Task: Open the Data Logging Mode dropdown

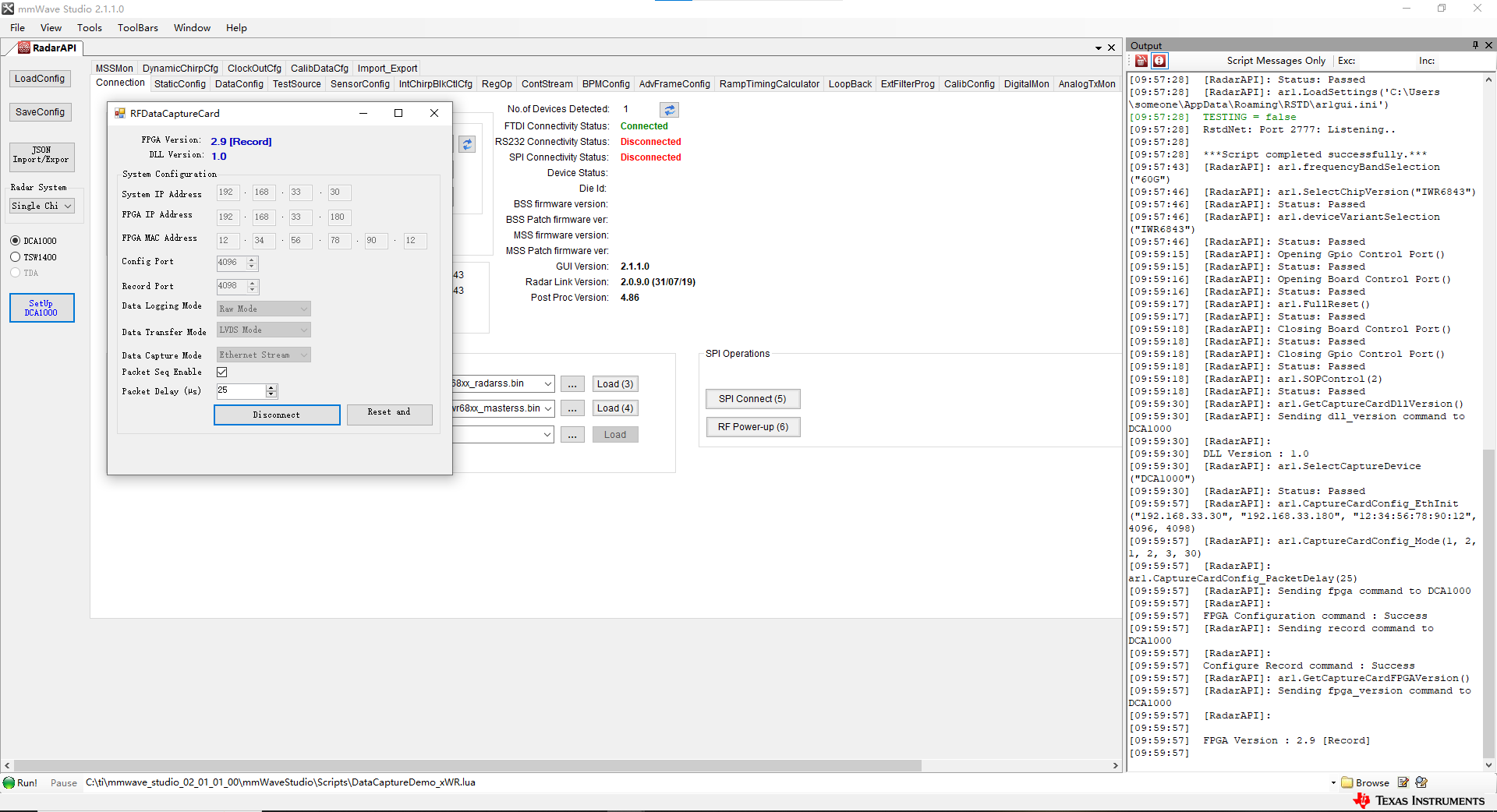Action: 264,309
